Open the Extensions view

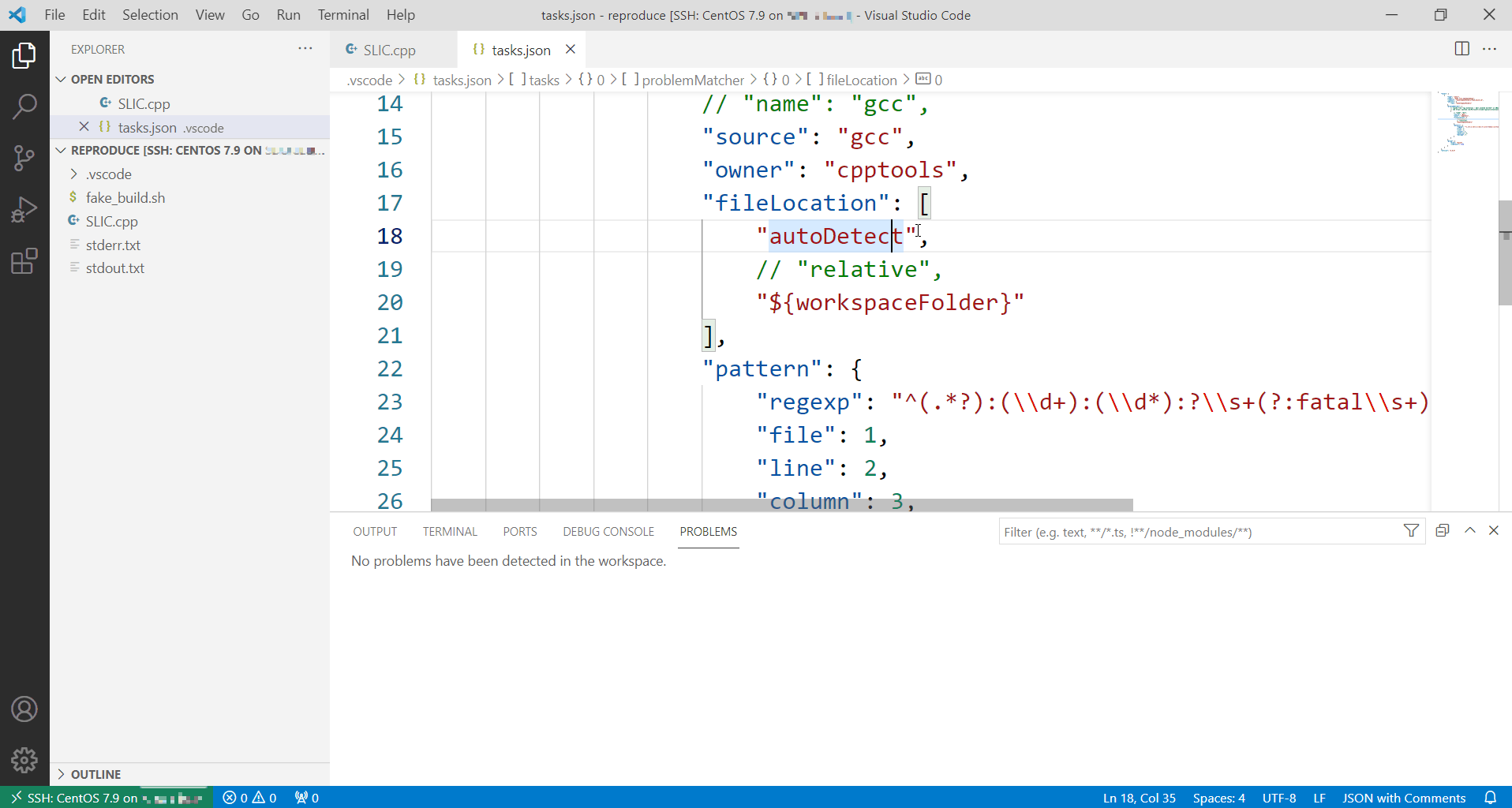24,260
